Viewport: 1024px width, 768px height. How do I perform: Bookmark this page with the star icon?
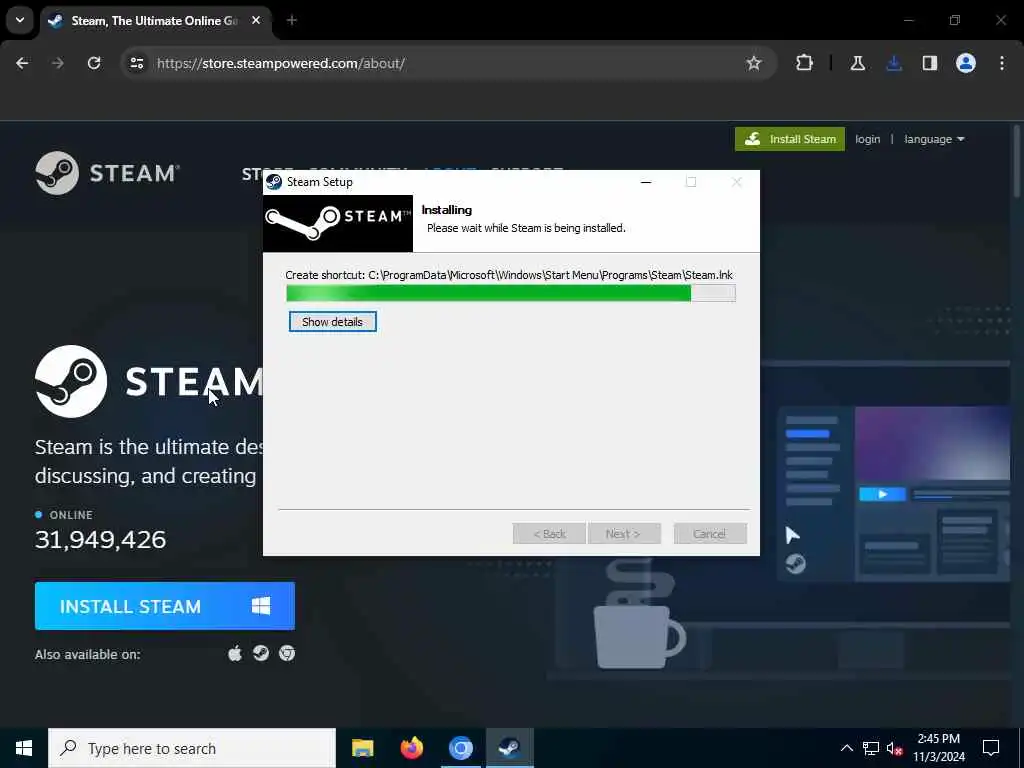coord(754,63)
